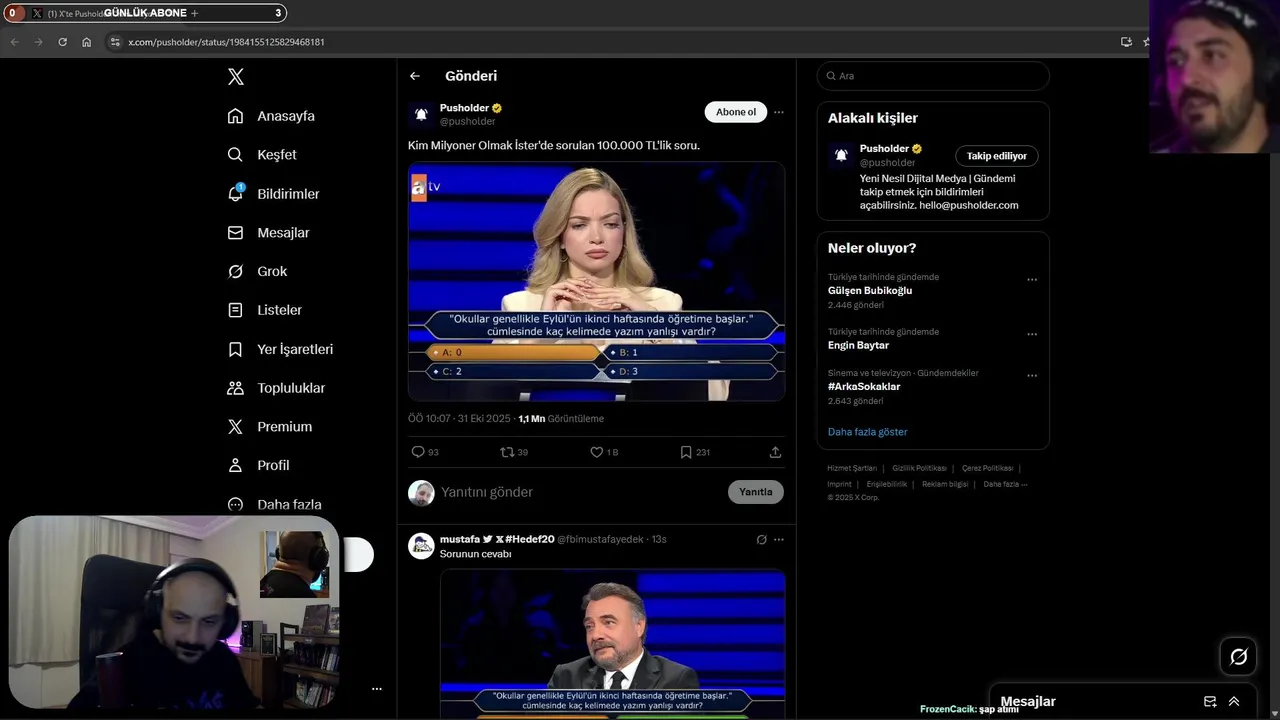Image resolution: width=1280 pixels, height=720 pixels.
Task: Open Gizlilik Politikası footer link
Action: [x=919, y=468]
